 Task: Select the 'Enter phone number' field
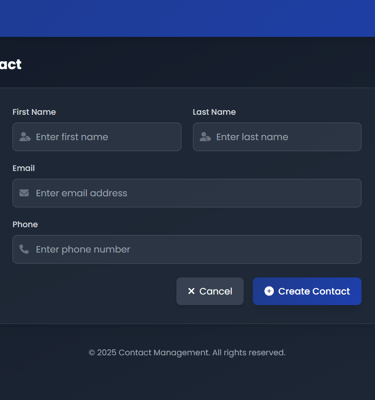tap(187, 249)
